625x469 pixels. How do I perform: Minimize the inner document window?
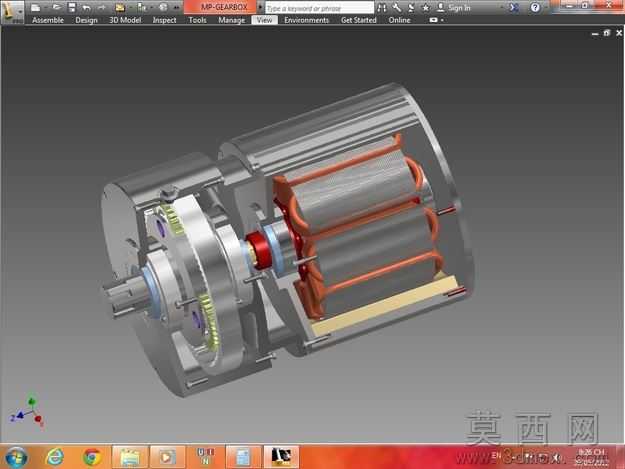click(595, 33)
